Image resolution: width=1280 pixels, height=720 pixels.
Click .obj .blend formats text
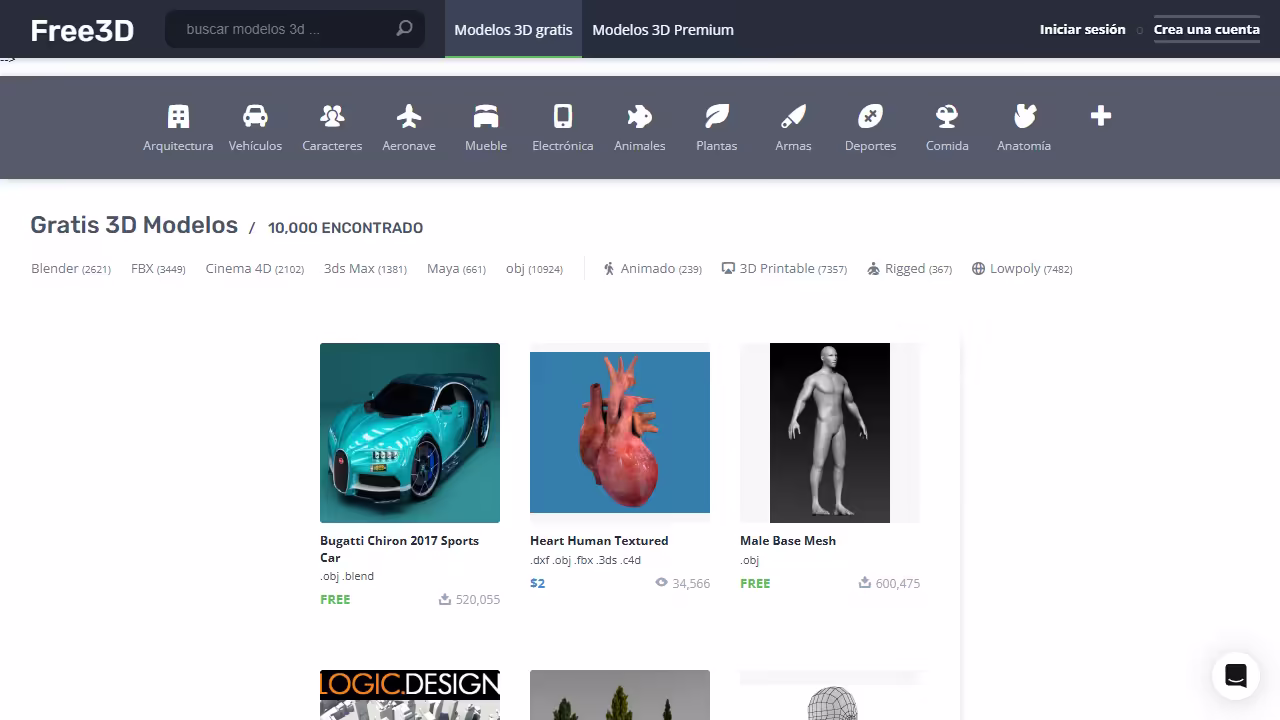[x=347, y=576]
